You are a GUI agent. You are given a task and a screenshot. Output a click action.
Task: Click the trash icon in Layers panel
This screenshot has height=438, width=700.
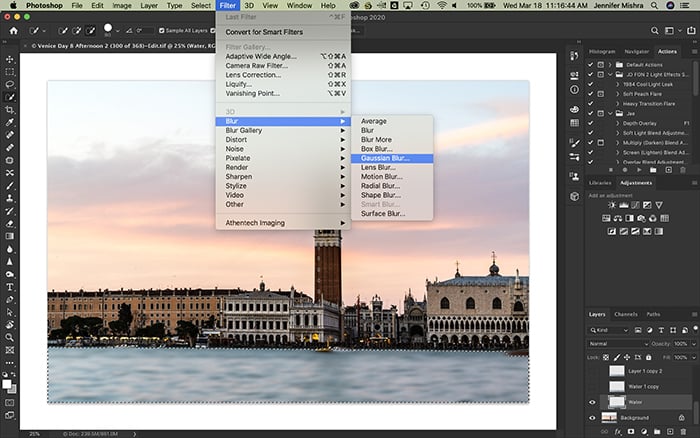(683, 432)
